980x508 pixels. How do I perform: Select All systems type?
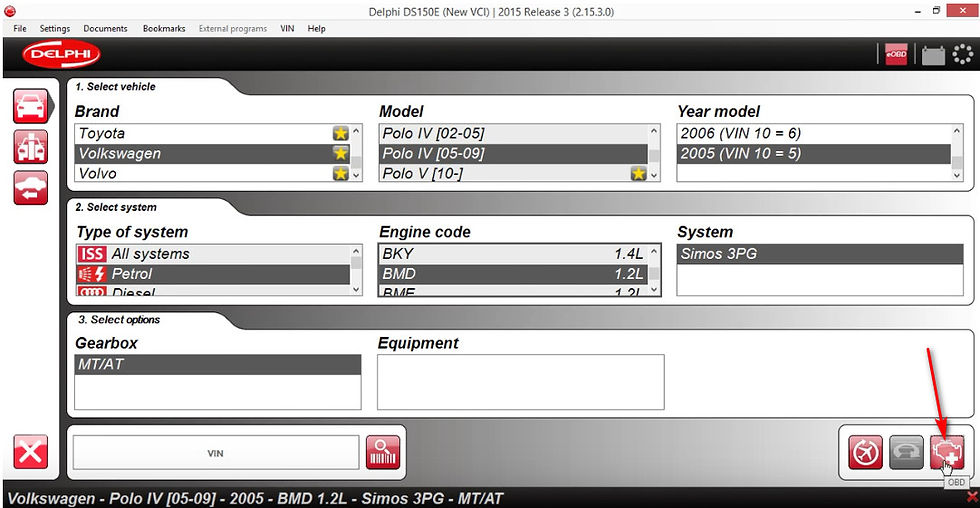point(212,254)
